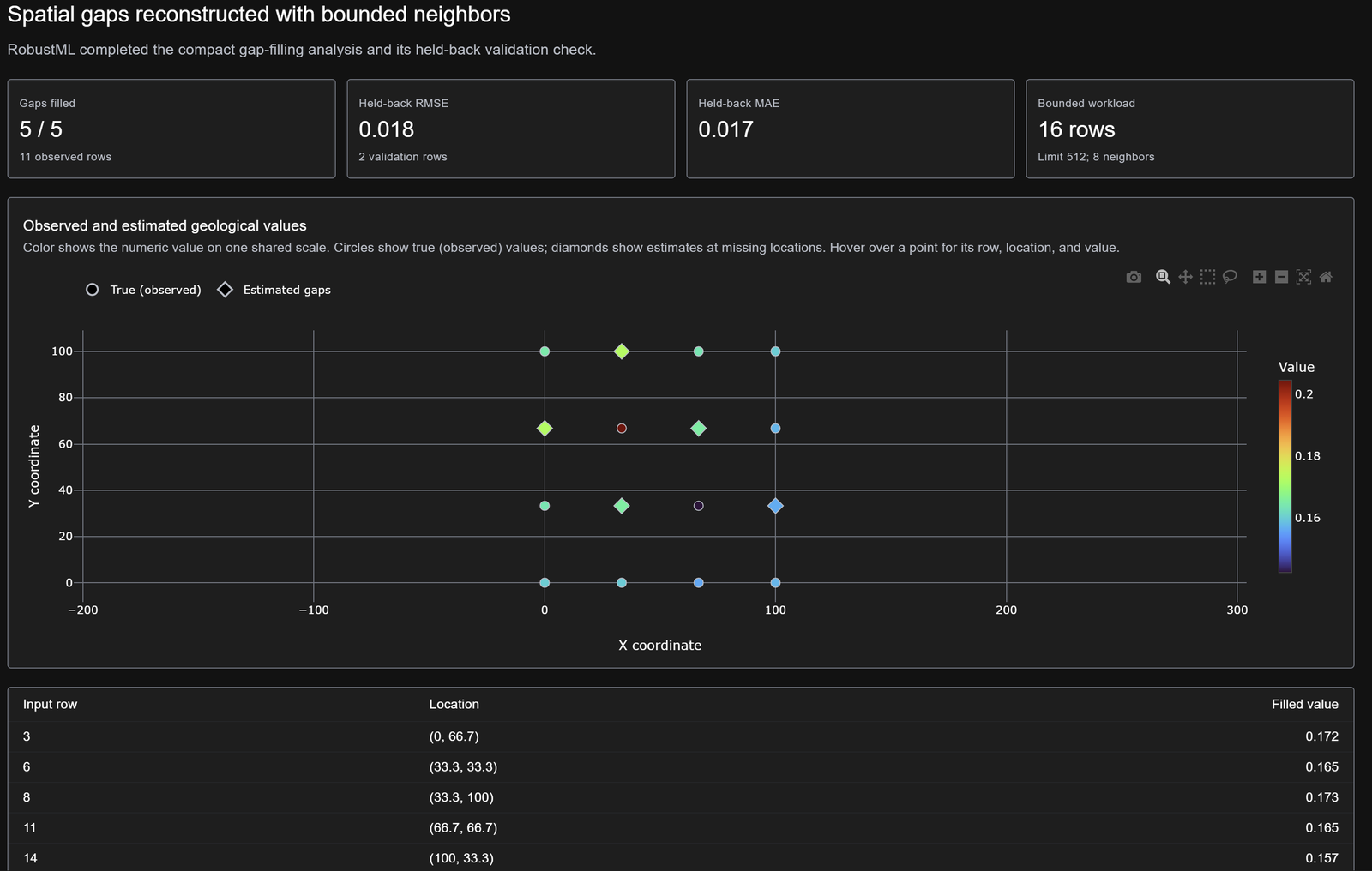
Task: Click the "Input row" column header
Action: click(50, 704)
